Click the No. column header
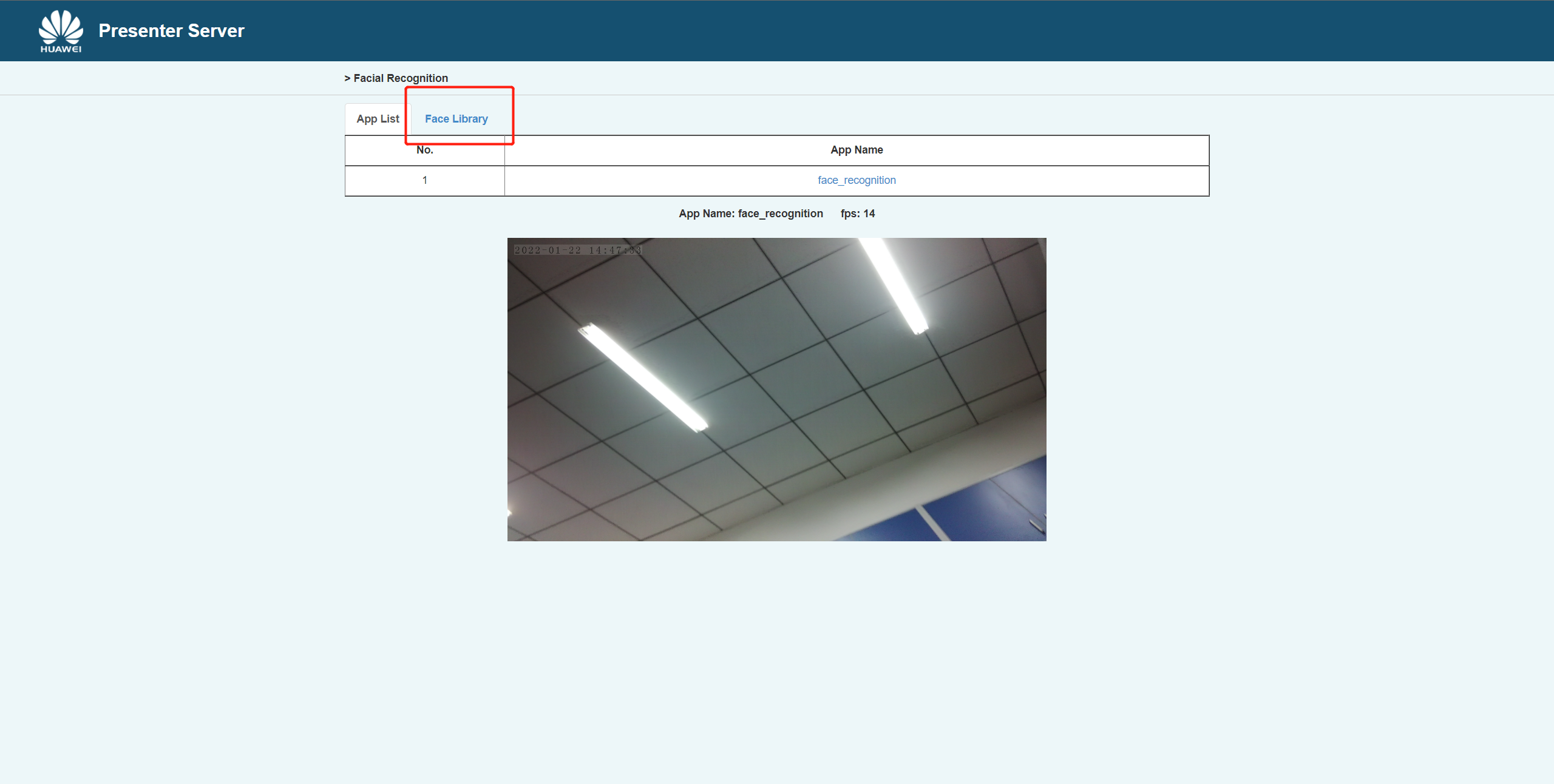 pyautogui.click(x=424, y=150)
